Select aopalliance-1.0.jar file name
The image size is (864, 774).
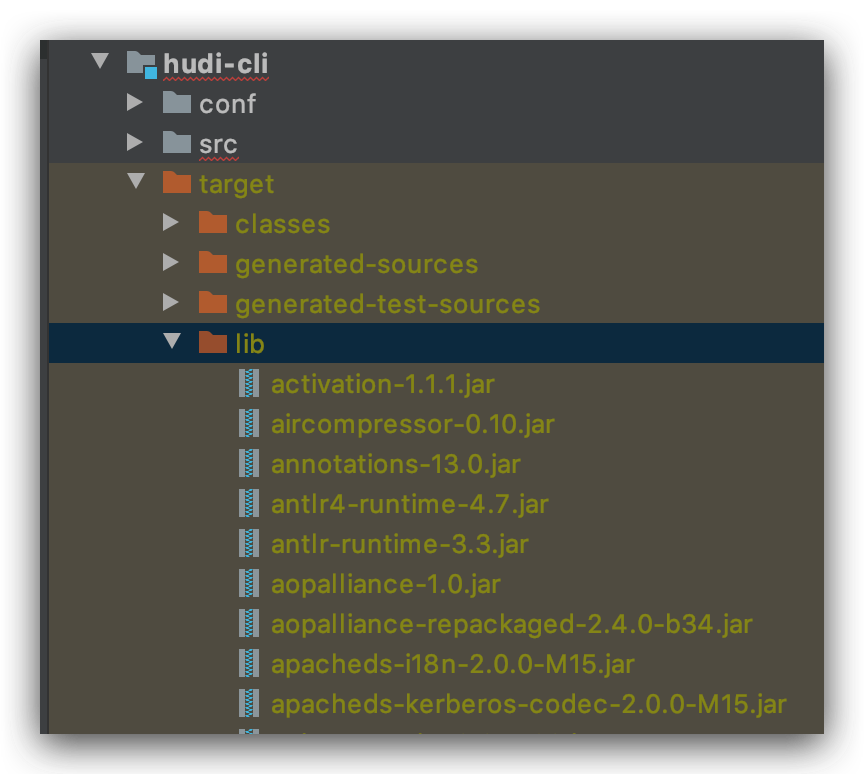click(386, 584)
